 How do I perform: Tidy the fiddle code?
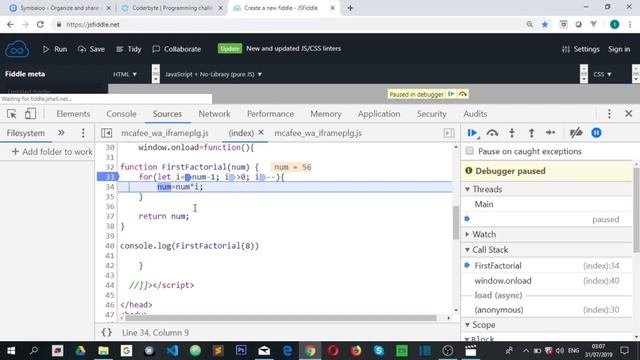tap(129, 49)
